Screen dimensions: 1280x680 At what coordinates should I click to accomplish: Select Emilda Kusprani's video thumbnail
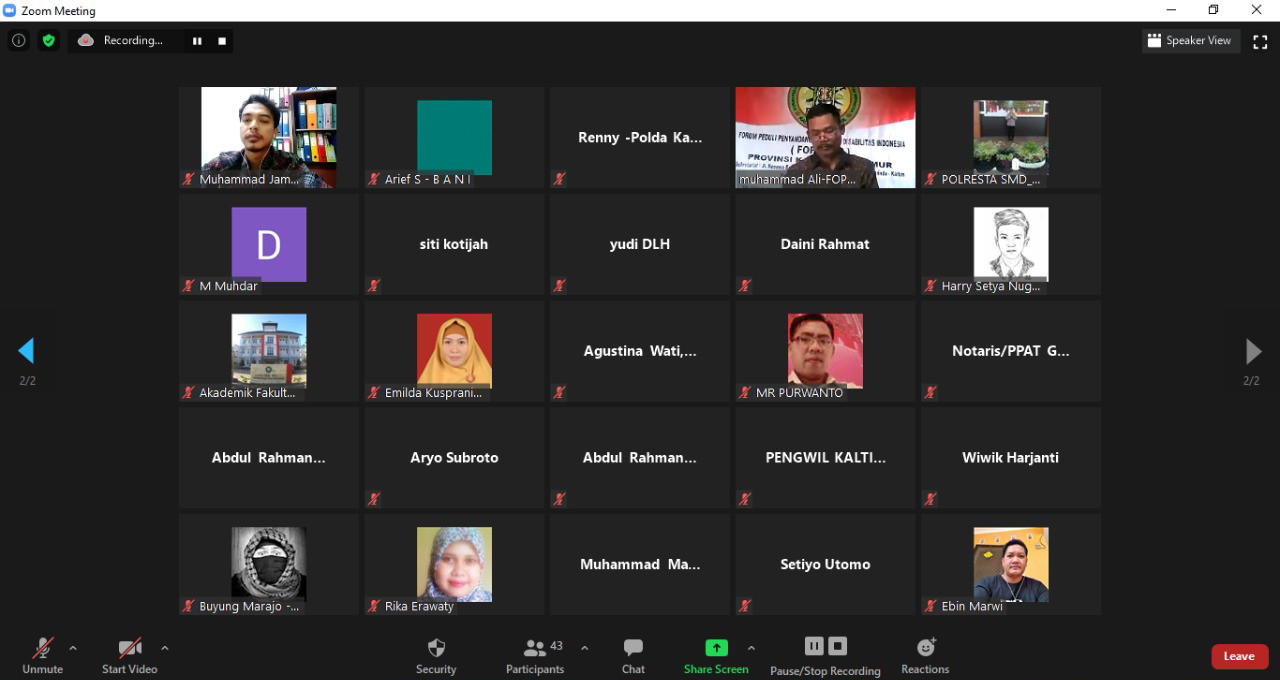[x=454, y=351]
